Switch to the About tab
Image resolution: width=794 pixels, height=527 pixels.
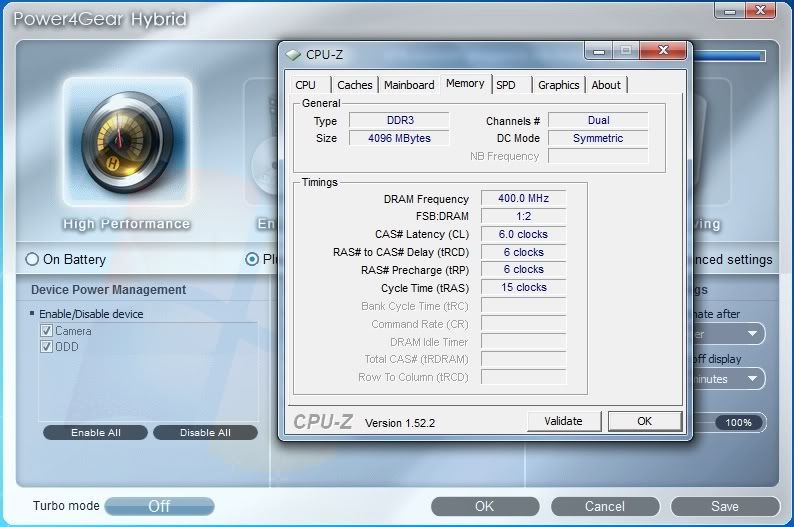(606, 85)
